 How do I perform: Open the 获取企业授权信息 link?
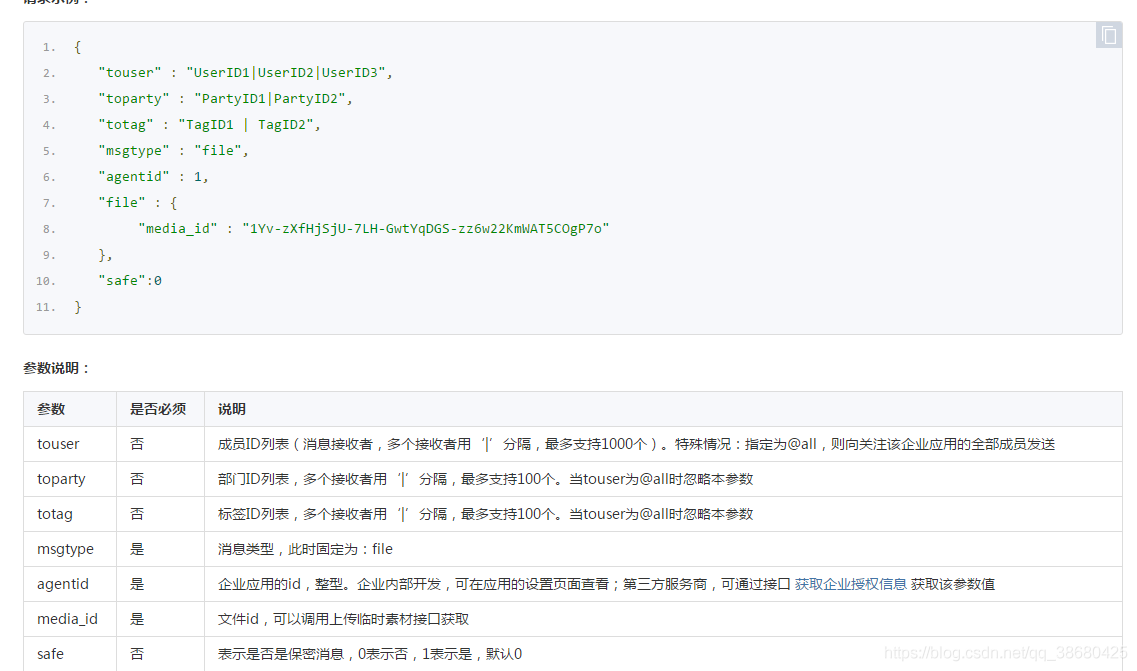[850, 584]
